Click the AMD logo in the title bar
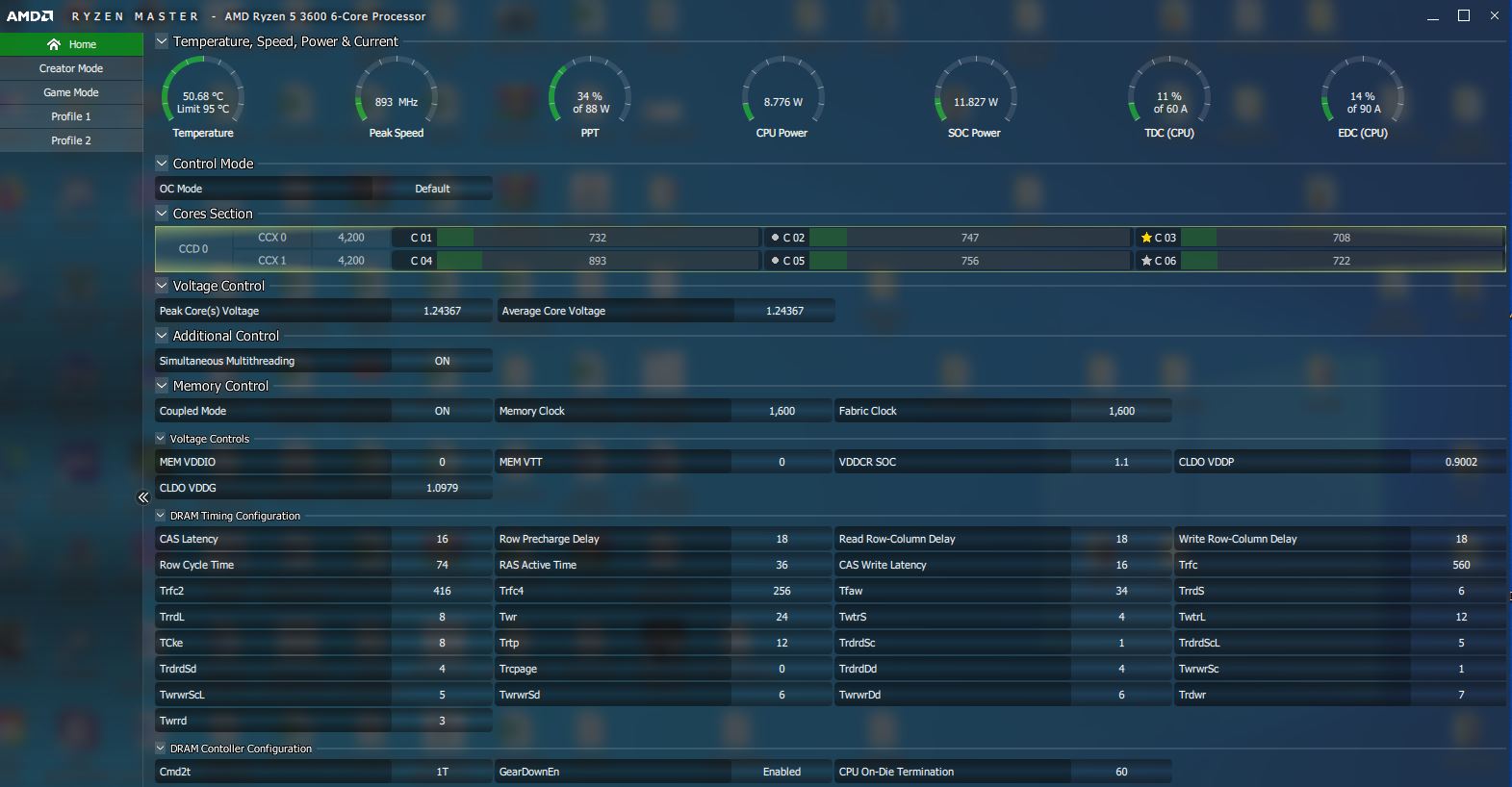This screenshot has height=787, width=1512. click(30, 16)
